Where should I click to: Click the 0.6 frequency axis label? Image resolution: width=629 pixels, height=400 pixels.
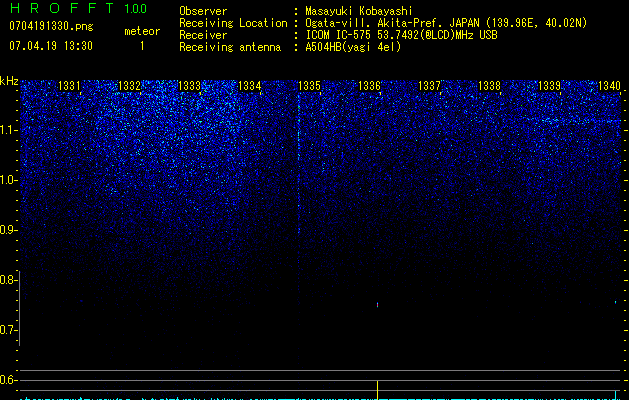pyautogui.click(x=8, y=380)
